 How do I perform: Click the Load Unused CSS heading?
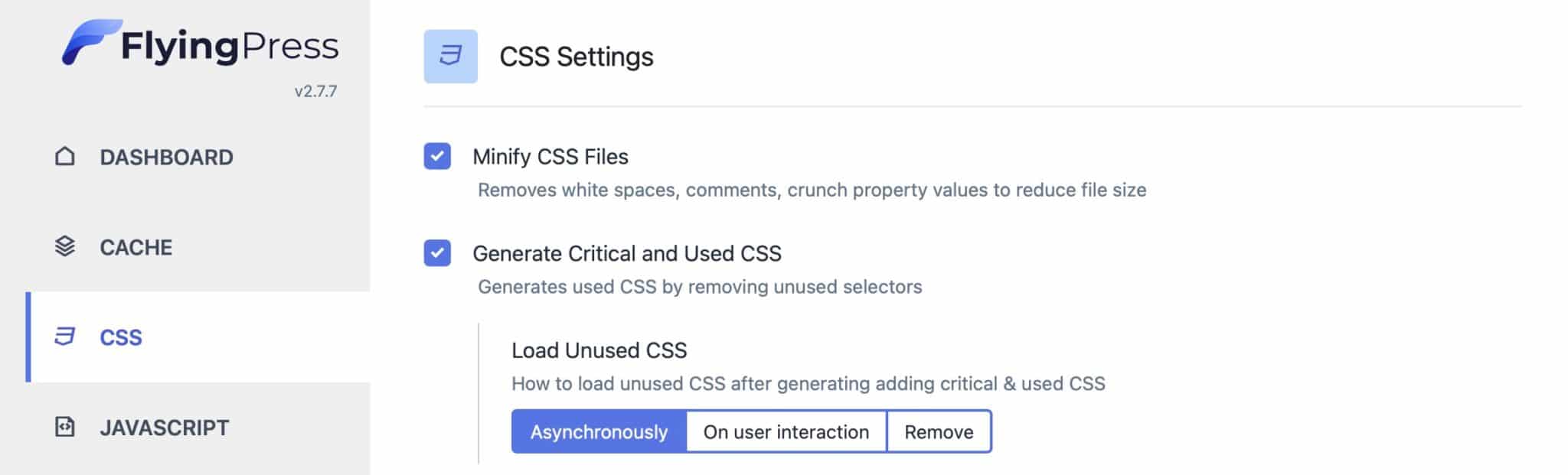point(599,350)
